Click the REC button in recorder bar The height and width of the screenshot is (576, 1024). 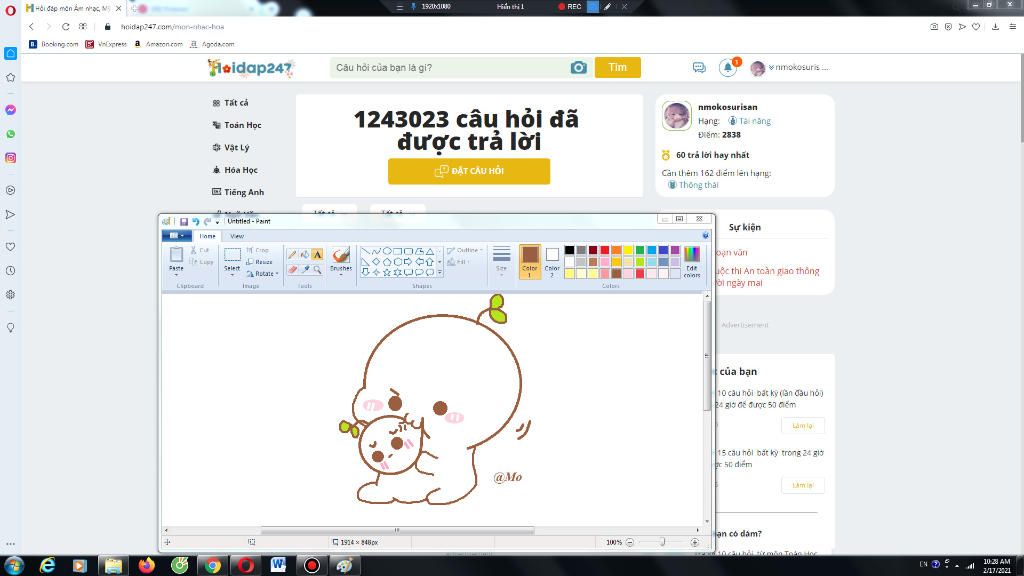(x=569, y=7)
